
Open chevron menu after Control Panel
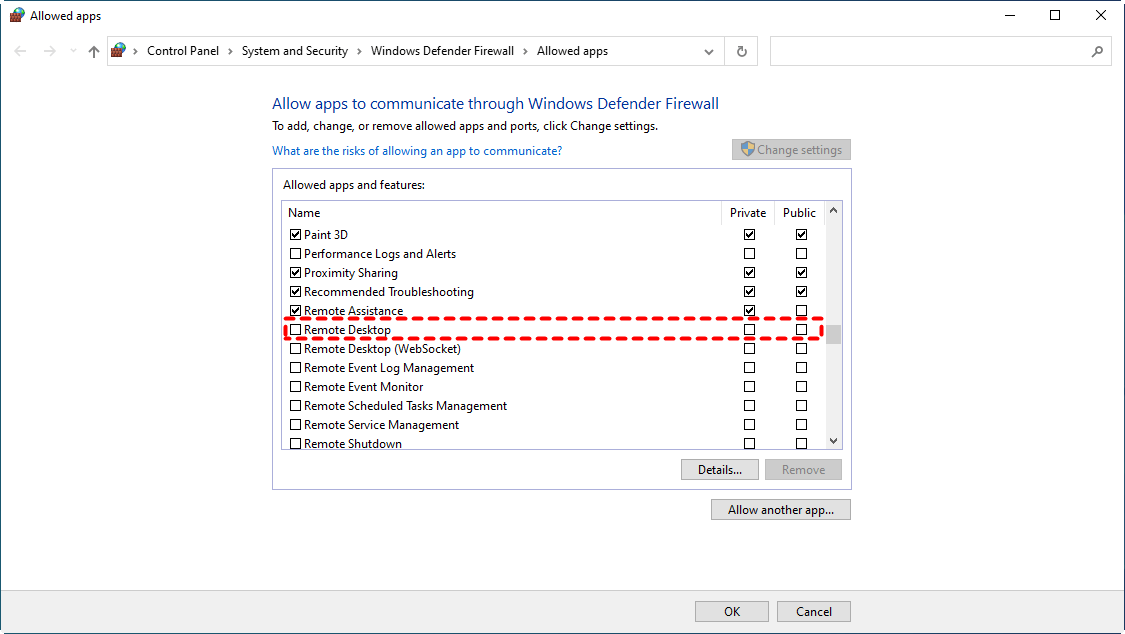click(230, 51)
